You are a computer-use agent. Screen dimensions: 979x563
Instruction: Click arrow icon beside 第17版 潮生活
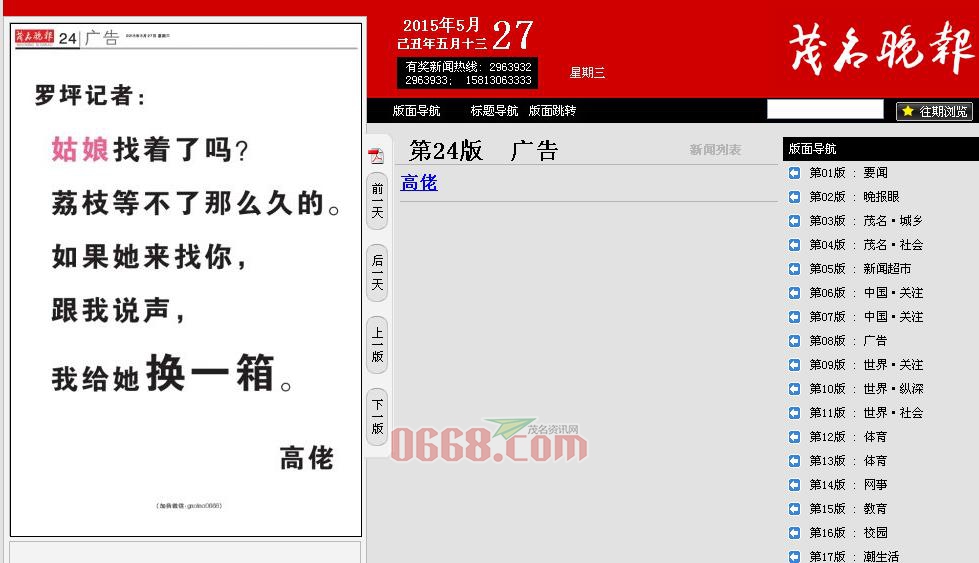tap(794, 556)
